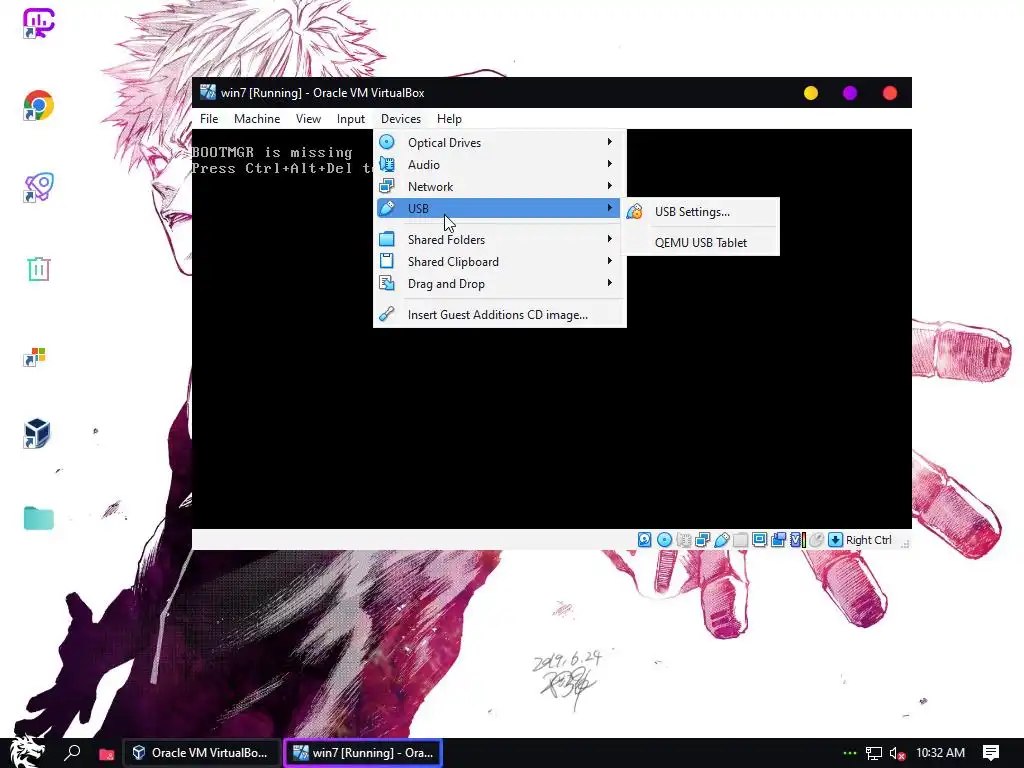Expand the Drag and Drop submenu arrow
This screenshot has width=1024, height=768.
click(609, 283)
